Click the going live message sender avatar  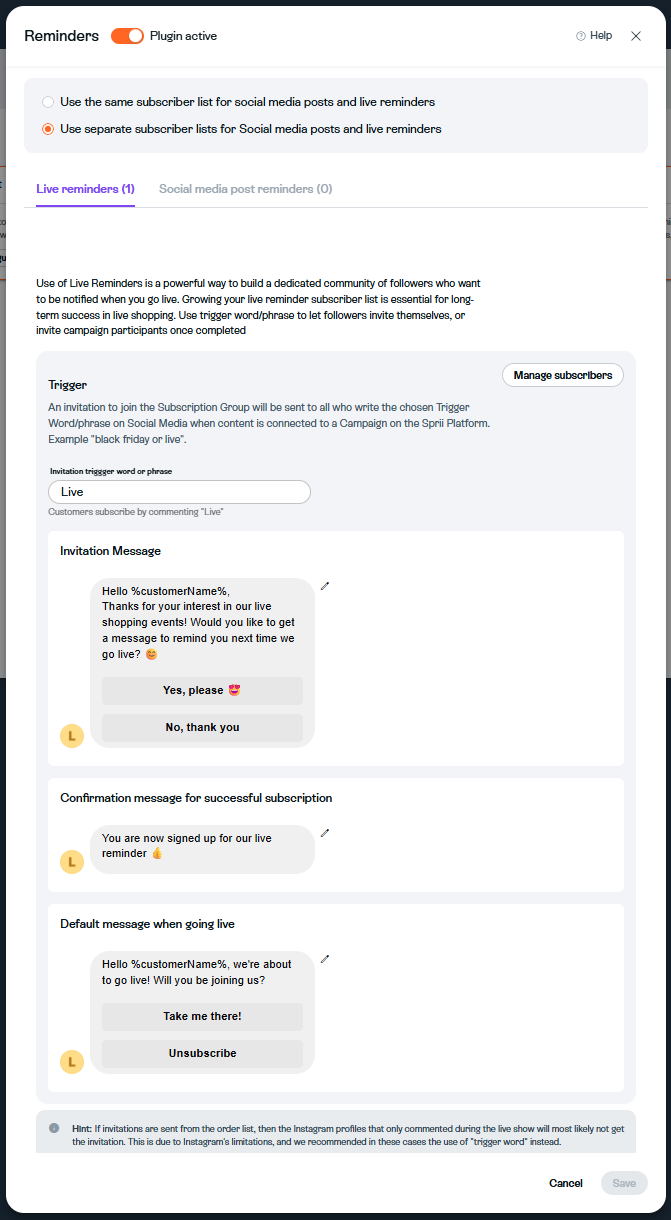72,1062
